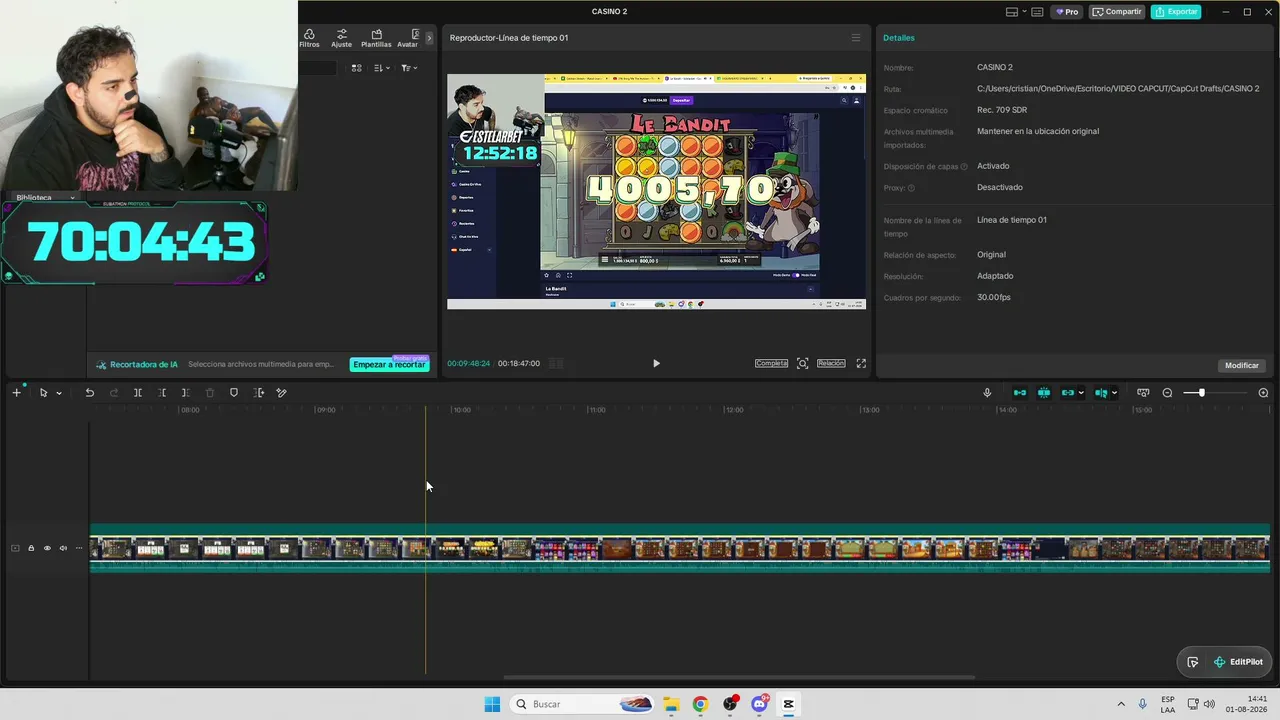Viewport: 1280px width, 720px height.
Task: Open the preview axis options dropdown arrow
Action: 1114,393
